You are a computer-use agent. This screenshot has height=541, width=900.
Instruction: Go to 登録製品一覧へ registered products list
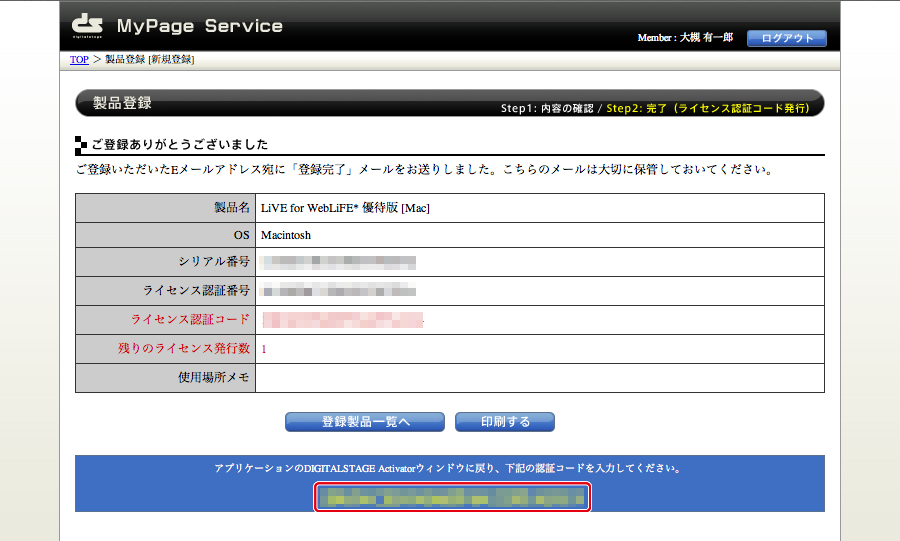pos(365,422)
